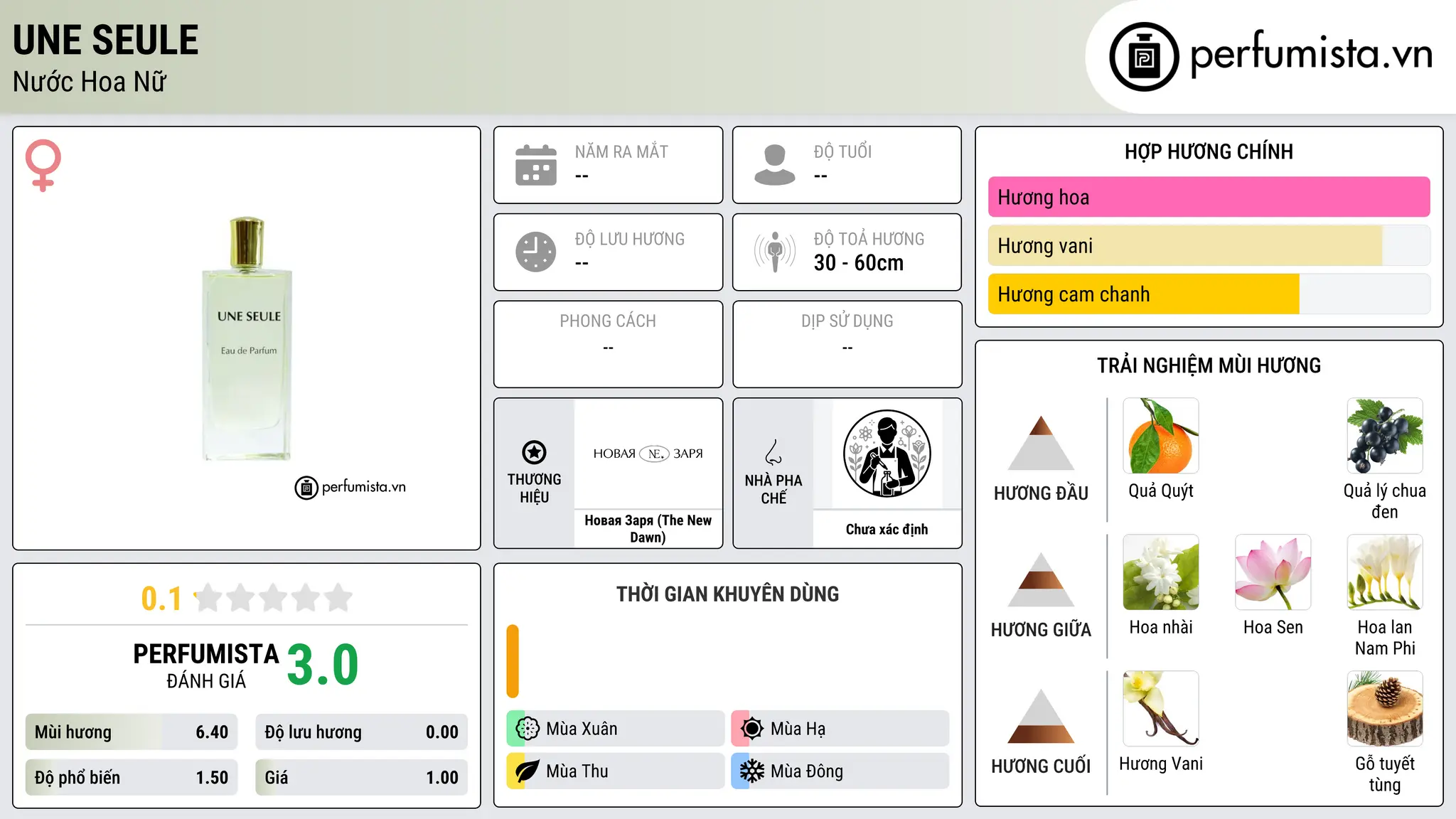This screenshot has width=1456, height=819.
Task: Select the Mùa Xuân season bar
Action: pyautogui.click(x=615, y=729)
